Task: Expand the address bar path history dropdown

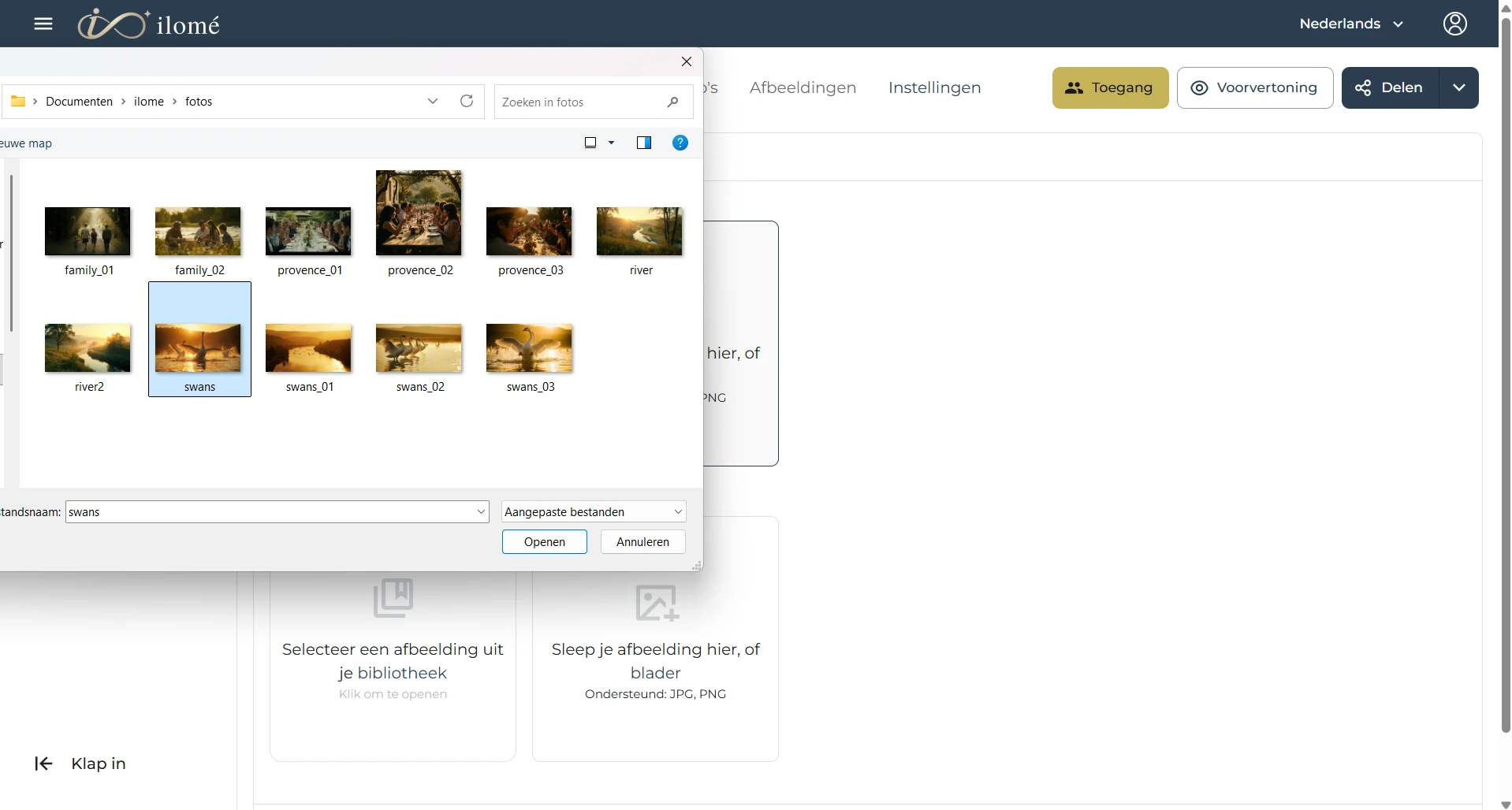Action: (433, 101)
